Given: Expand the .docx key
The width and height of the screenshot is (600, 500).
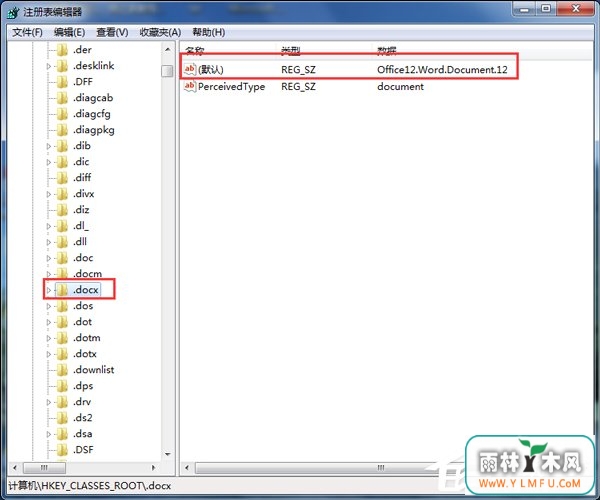Looking at the screenshot, I should coord(49,290).
